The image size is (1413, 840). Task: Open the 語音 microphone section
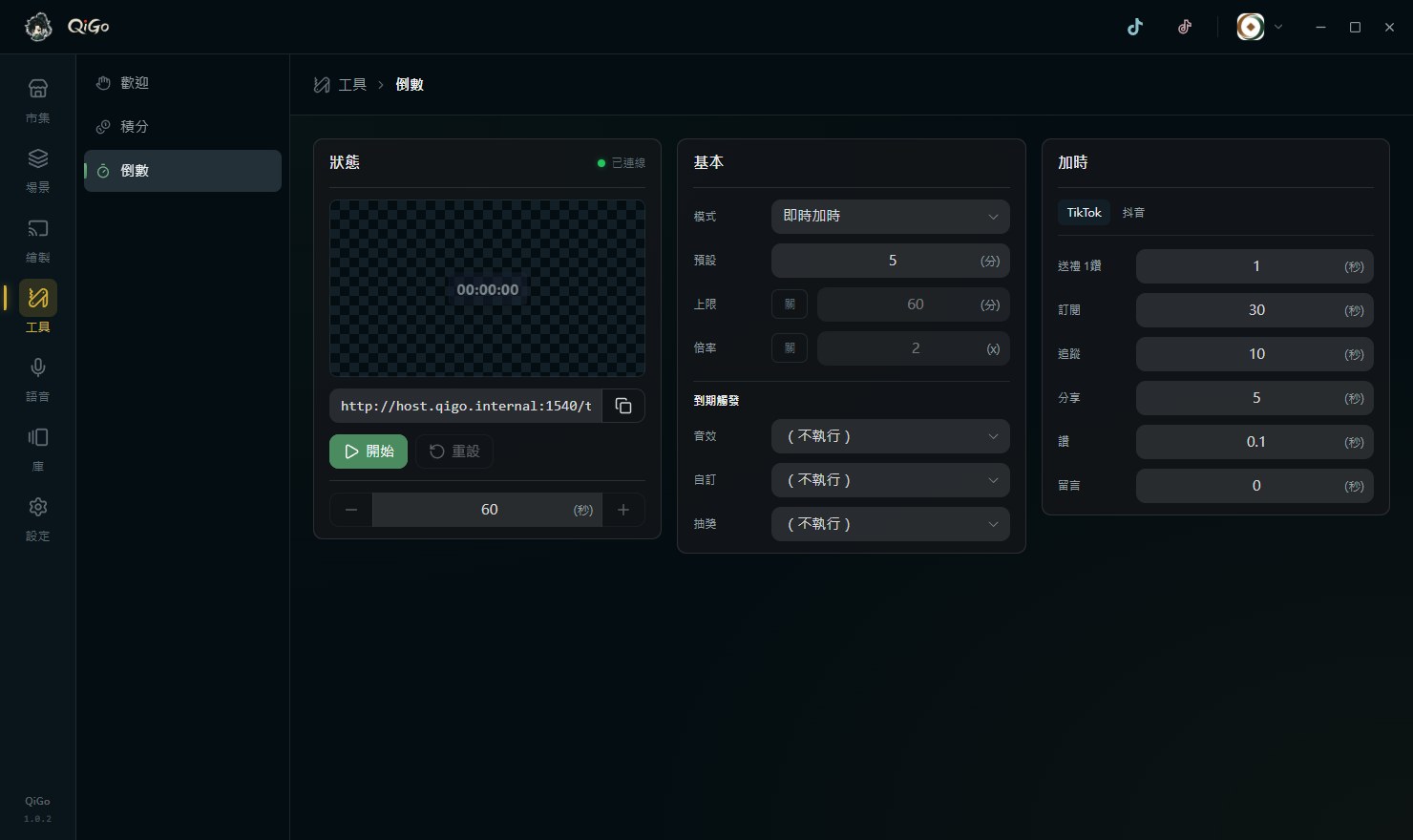[x=38, y=379]
